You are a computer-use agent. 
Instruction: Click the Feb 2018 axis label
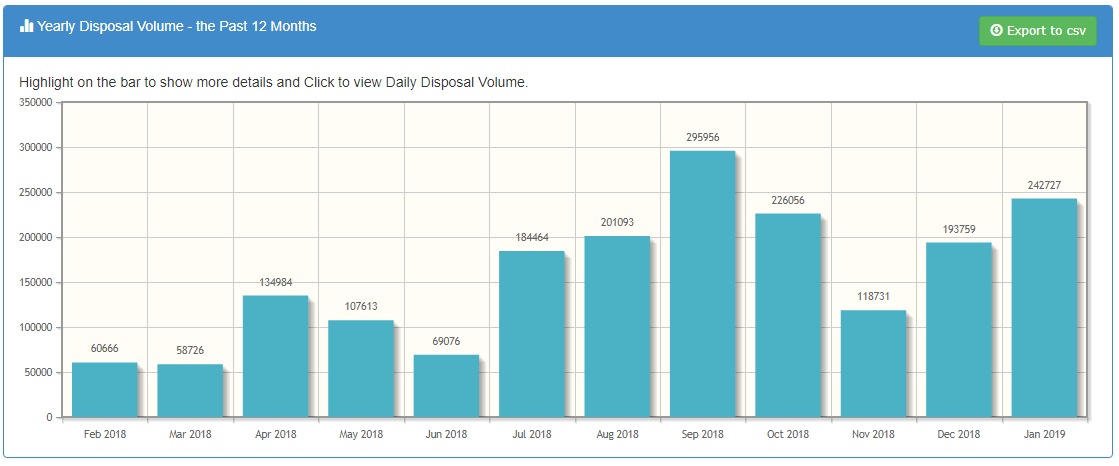click(105, 434)
